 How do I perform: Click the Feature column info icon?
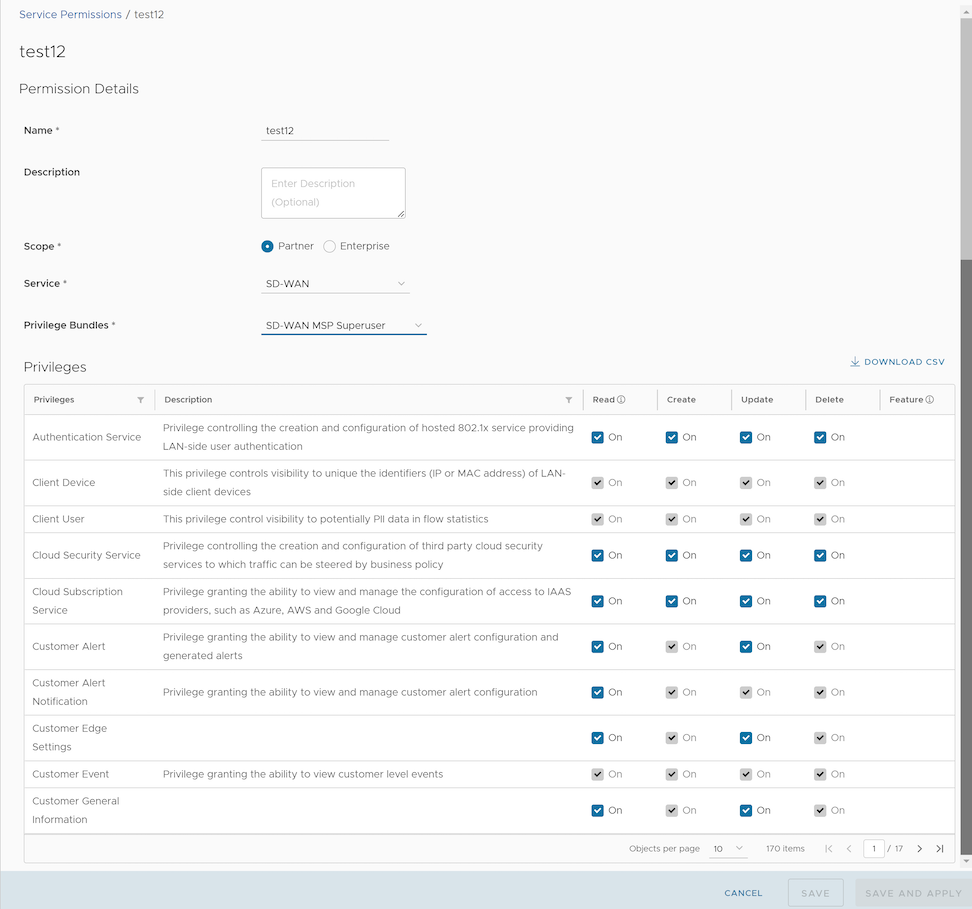(930, 400)
